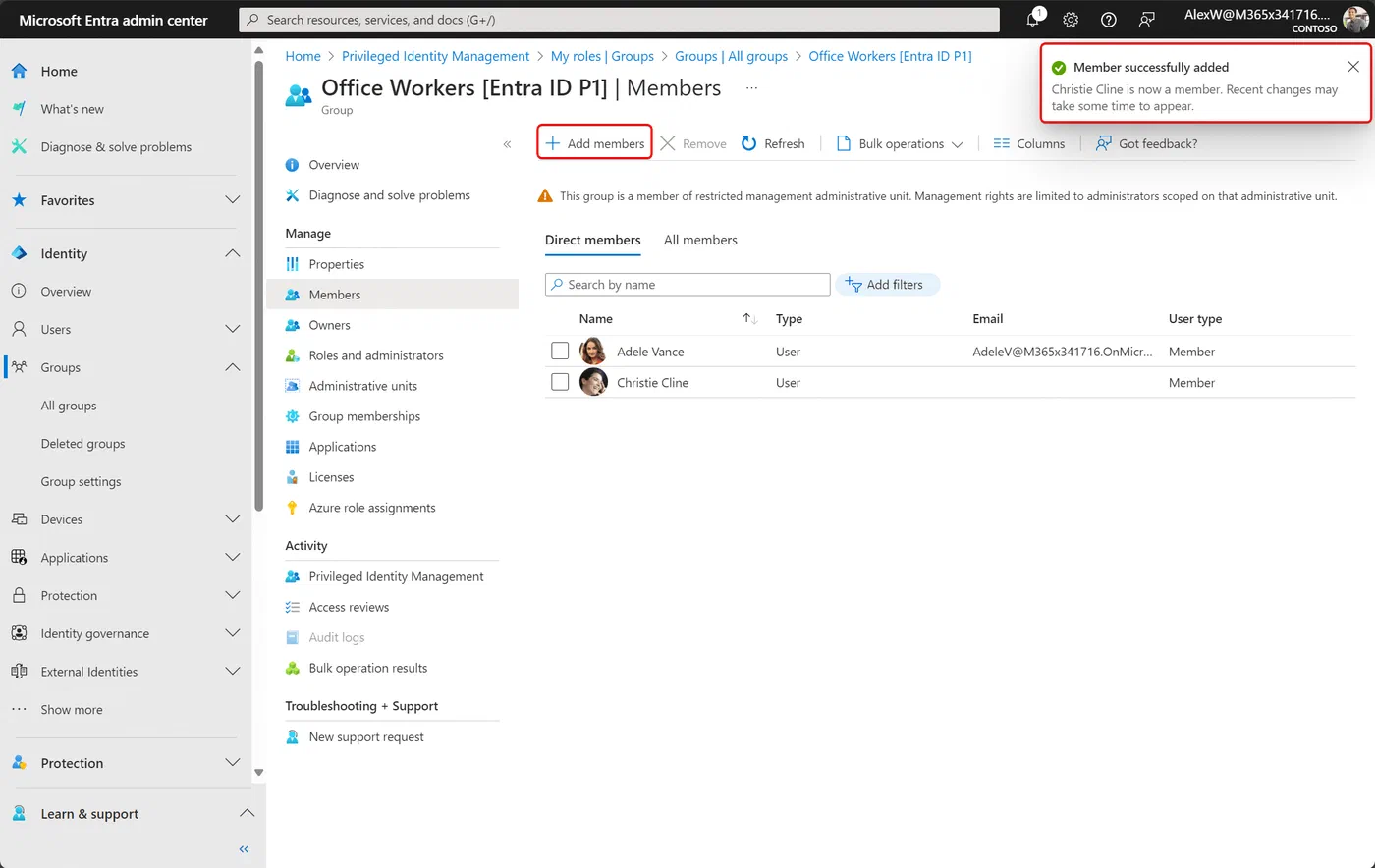The height and width of the screenshot is (868, 1375).
Task: Click the Add members button
Action: click(x=595, y=143)
